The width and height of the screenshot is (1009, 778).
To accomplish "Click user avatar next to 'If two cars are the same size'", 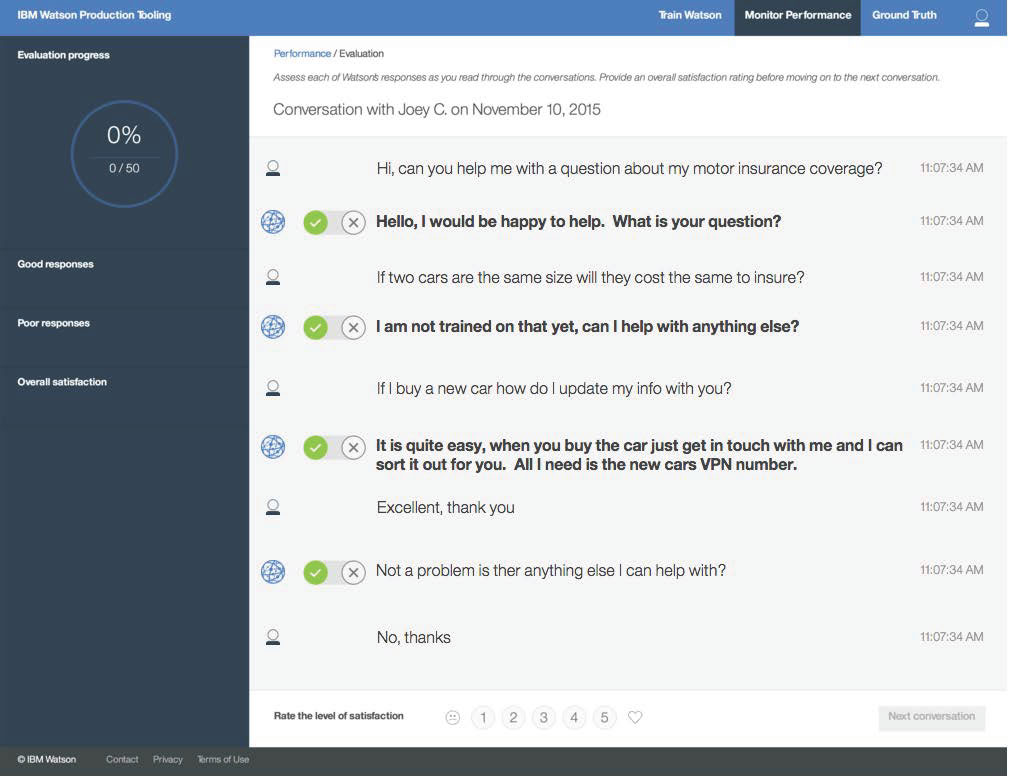I will point(273,277).
